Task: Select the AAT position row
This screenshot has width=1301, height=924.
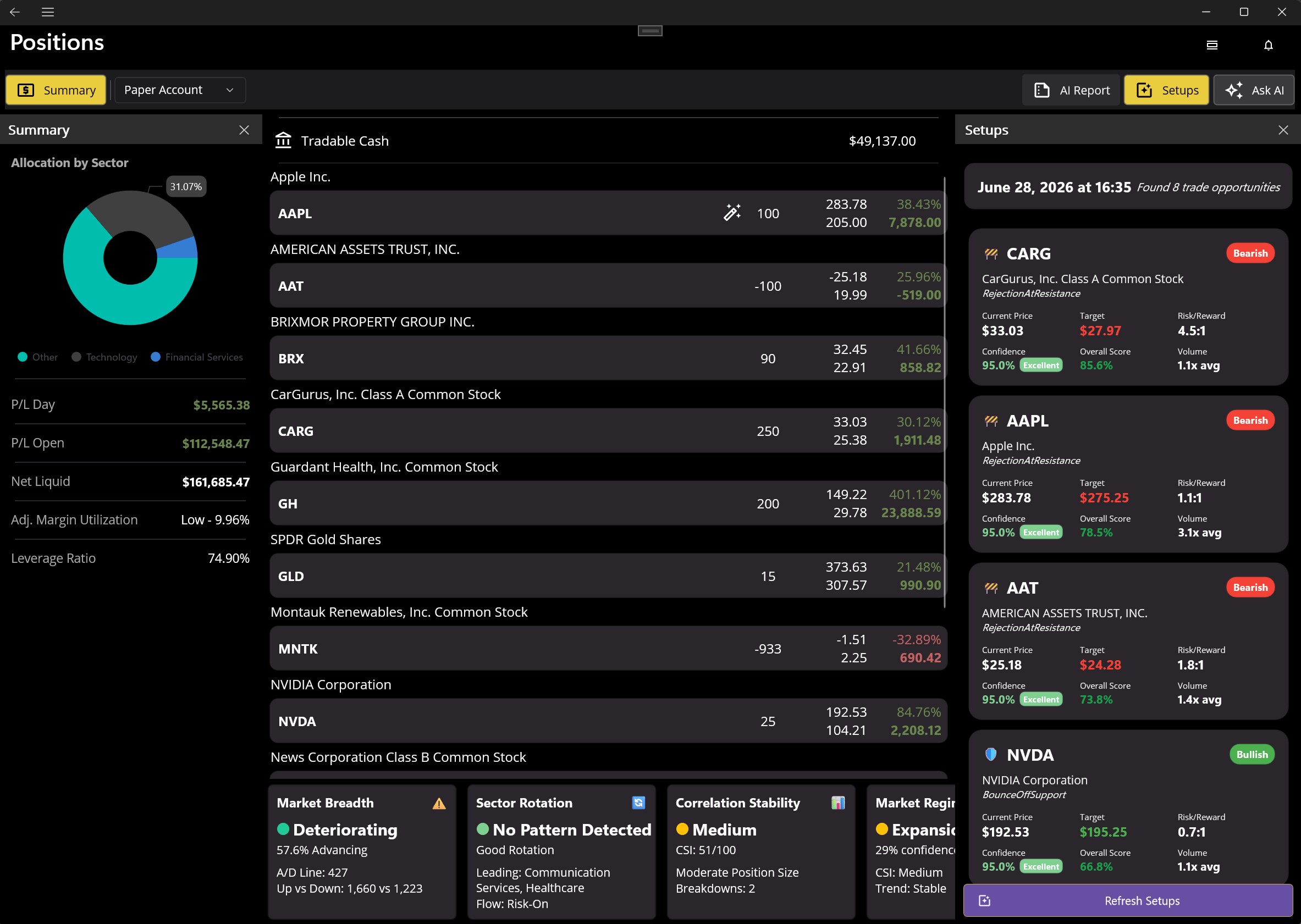Action: (608, 286)
